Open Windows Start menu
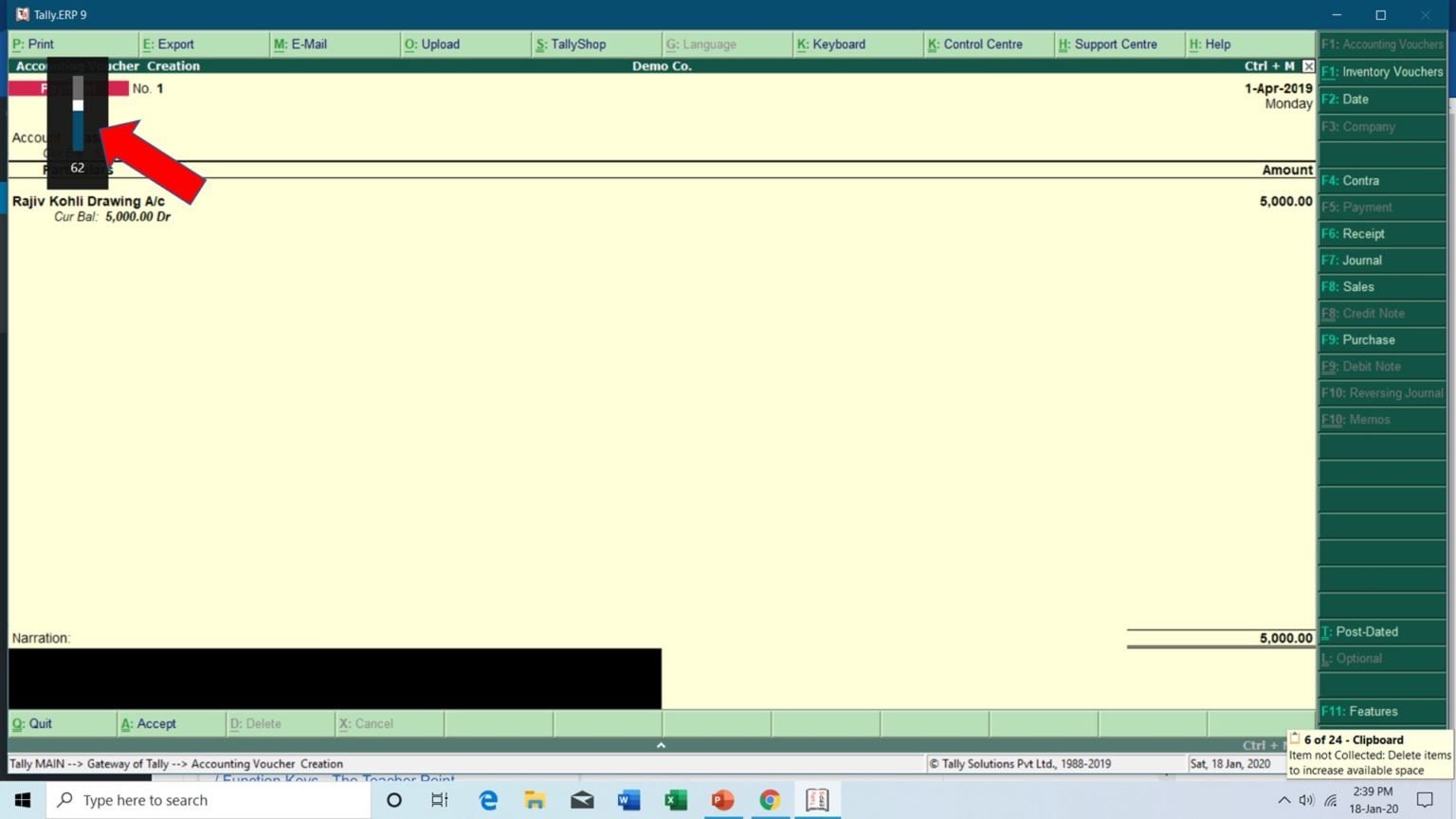 23,800
